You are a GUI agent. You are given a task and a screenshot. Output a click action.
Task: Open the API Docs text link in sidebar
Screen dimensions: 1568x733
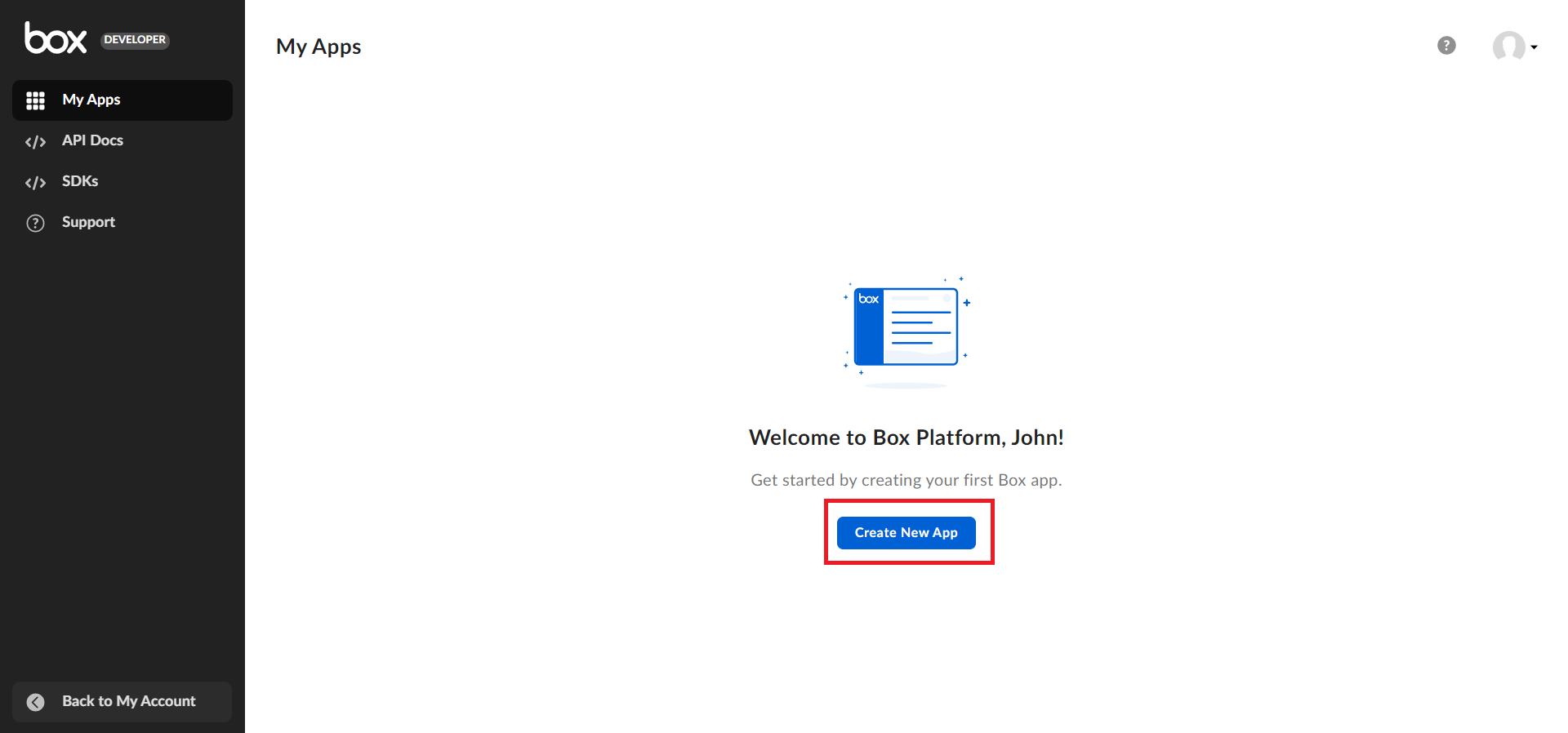92,140
